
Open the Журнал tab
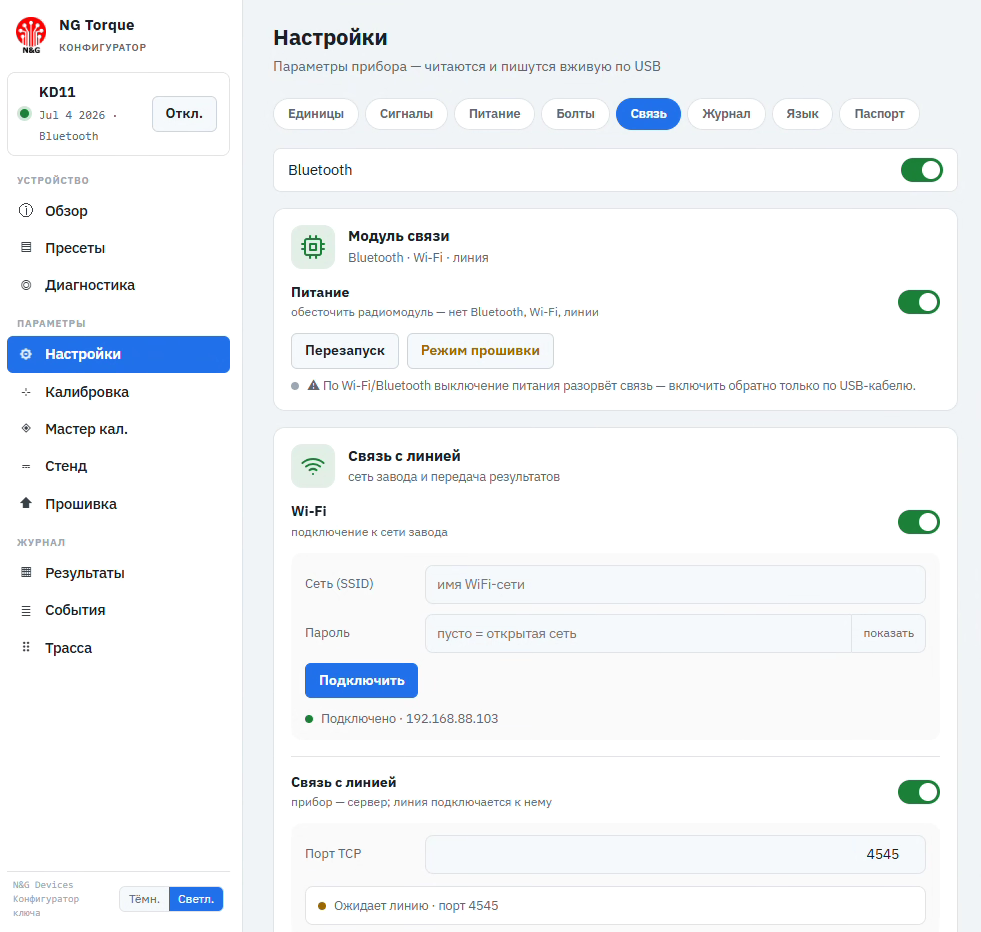click(x=726, y=114)
